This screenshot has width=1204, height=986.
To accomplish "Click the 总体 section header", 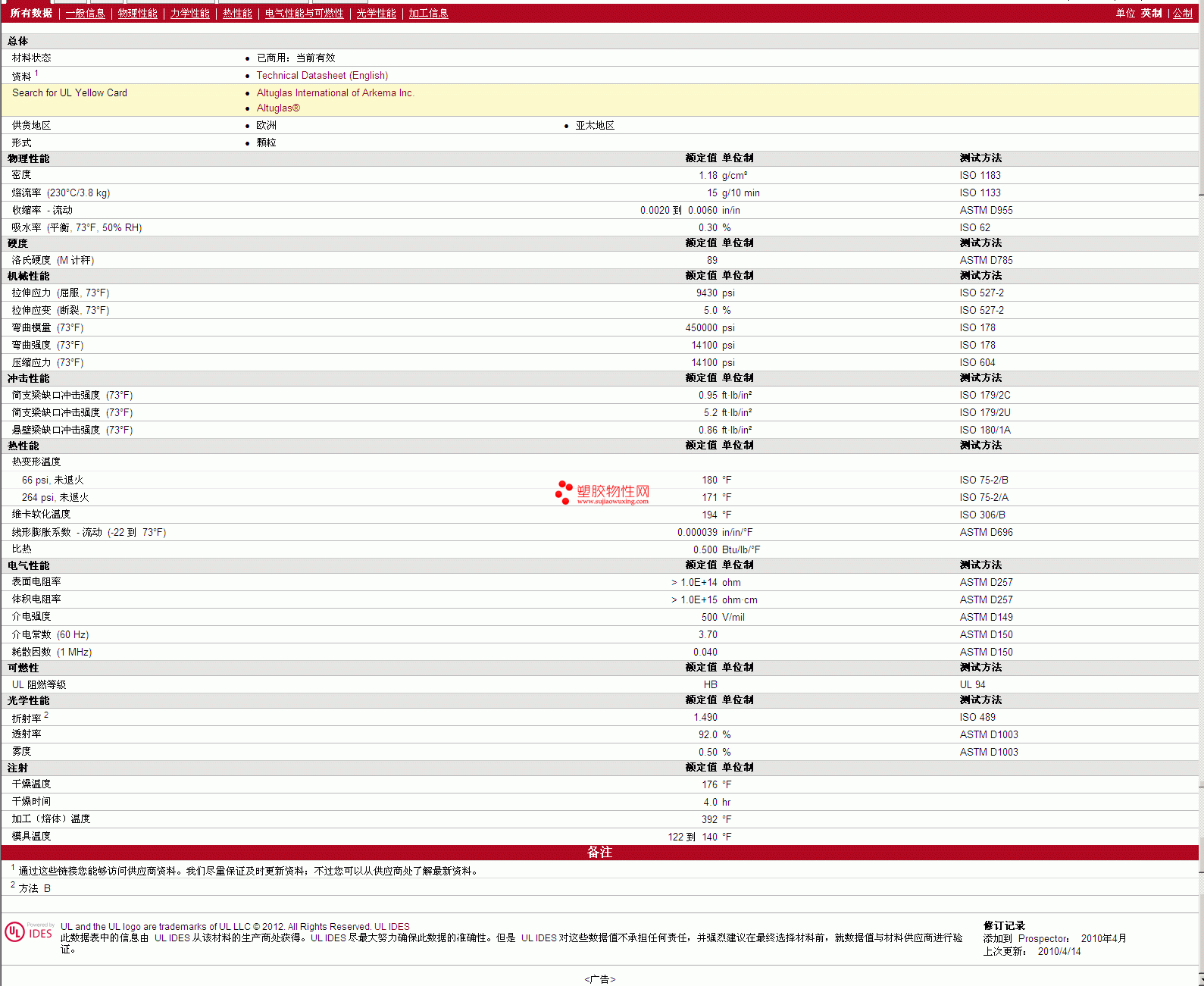I will pos(18,41).
